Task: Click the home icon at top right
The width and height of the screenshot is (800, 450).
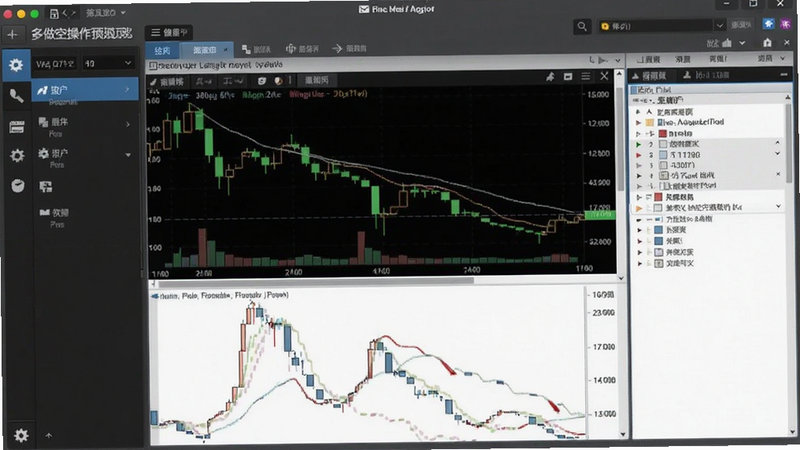Action: click(x=767, y=43)
